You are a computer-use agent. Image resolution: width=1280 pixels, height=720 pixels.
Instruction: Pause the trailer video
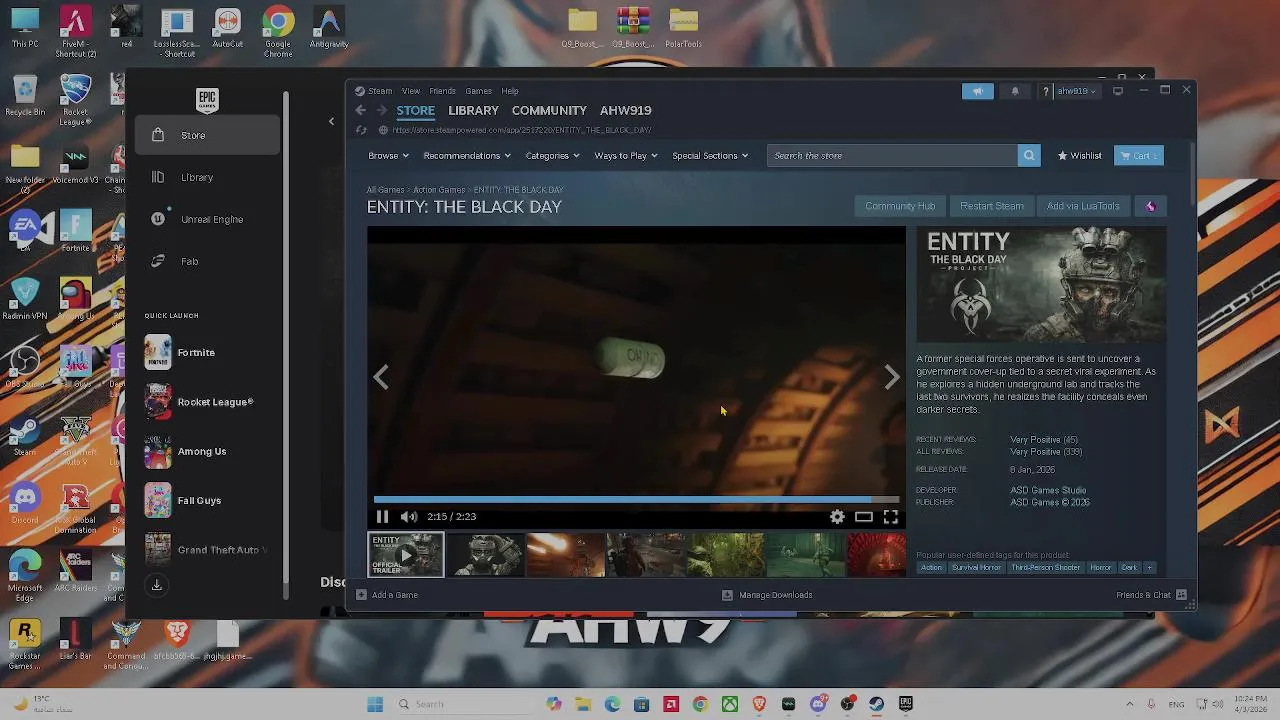(x=382, y=517)
